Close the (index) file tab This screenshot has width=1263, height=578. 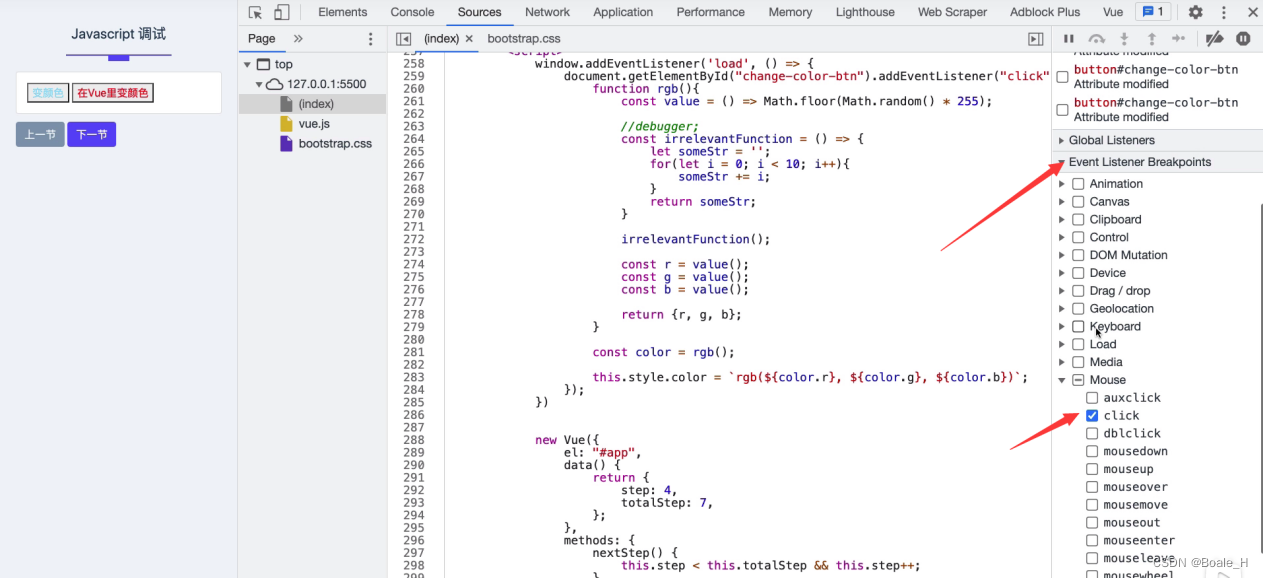[x=469, y=39]
